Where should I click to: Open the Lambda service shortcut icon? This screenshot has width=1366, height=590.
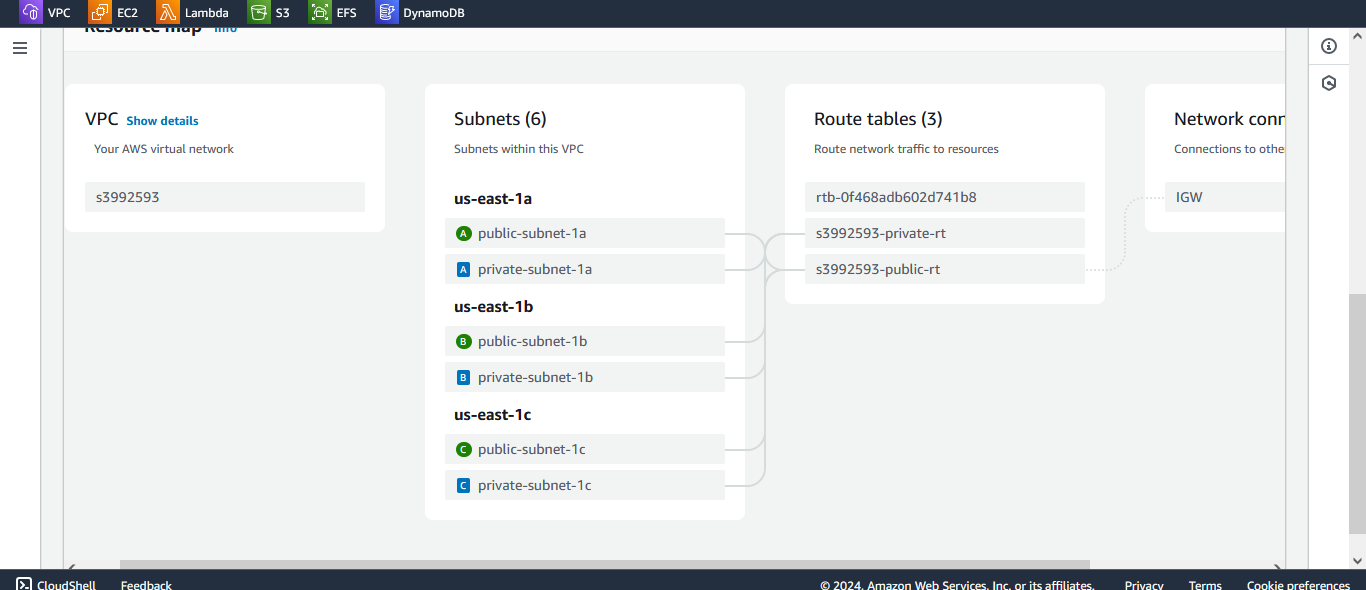point(168,13)
